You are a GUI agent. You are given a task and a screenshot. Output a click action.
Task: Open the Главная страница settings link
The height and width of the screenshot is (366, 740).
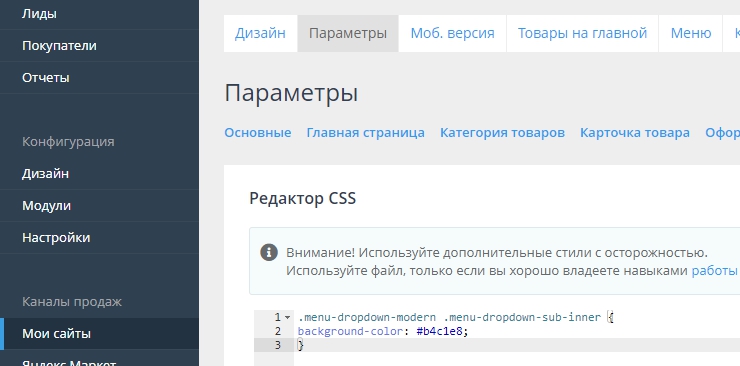365,133
